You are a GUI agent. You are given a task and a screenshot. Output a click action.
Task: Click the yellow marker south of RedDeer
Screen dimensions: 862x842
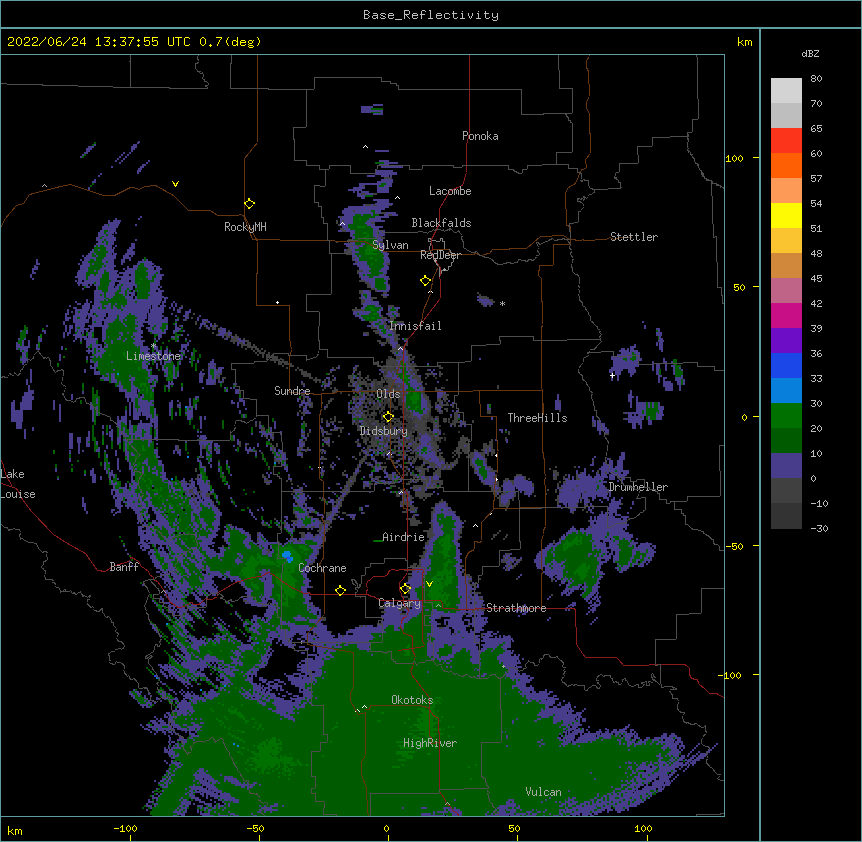pos(425,281)
